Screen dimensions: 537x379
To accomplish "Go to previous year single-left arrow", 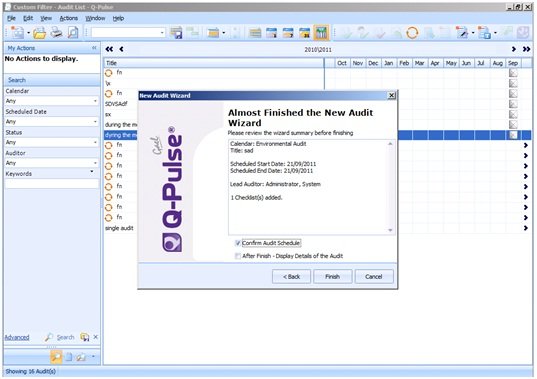I will pos(122,49).
